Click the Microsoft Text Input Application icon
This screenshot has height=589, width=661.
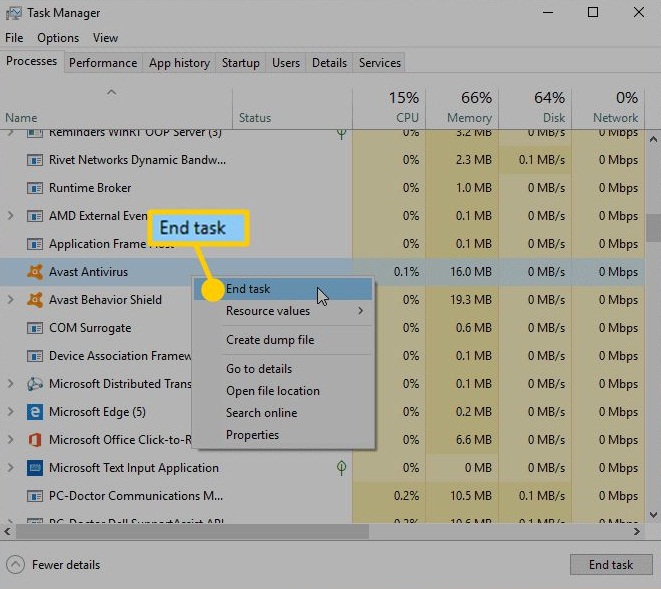[x=34, y=468]
